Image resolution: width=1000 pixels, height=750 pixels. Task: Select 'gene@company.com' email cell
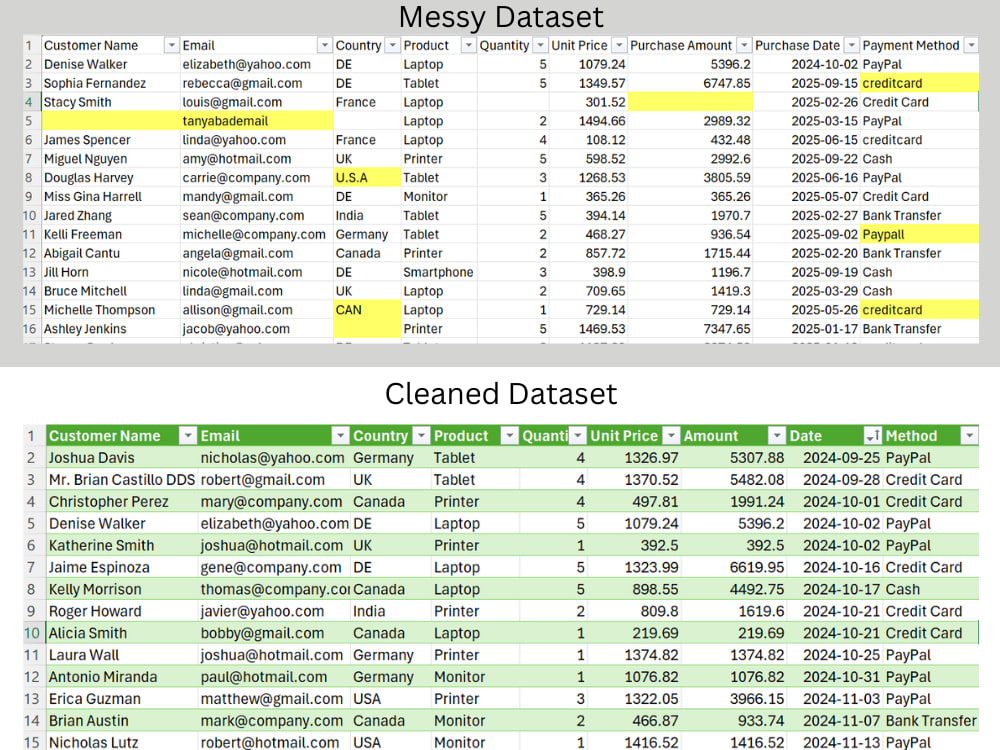click(x=274, y=568)
